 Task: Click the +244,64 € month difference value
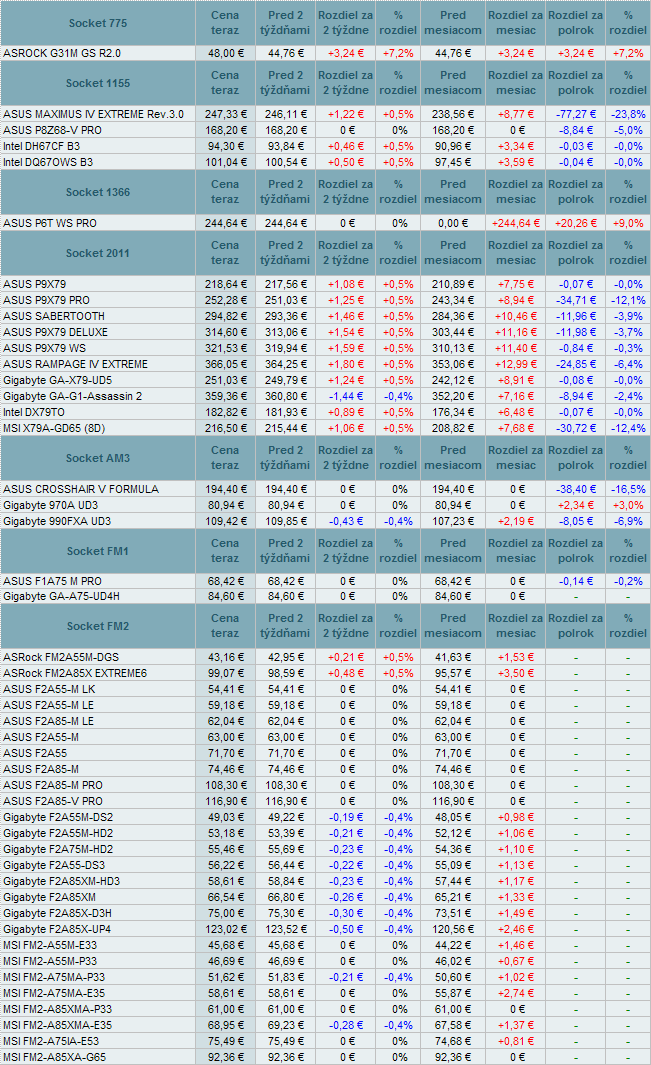[x=515, y=223]
